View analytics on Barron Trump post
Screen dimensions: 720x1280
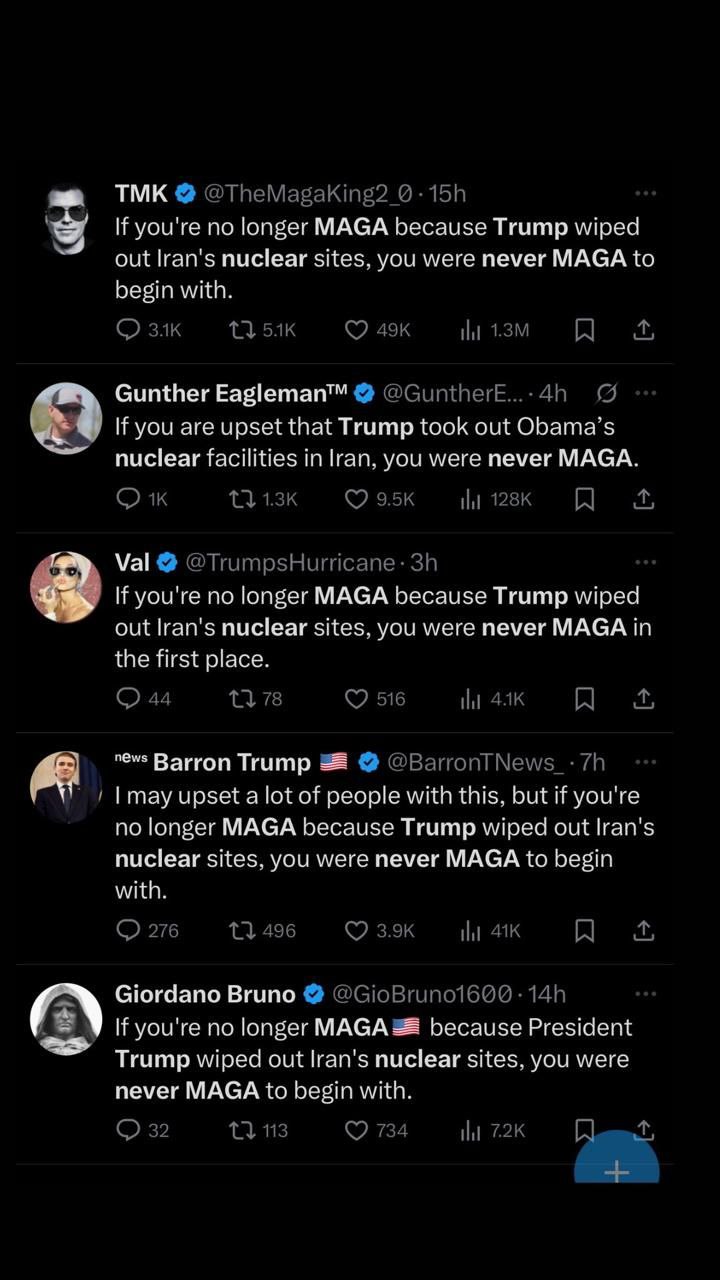click(471, 931)
